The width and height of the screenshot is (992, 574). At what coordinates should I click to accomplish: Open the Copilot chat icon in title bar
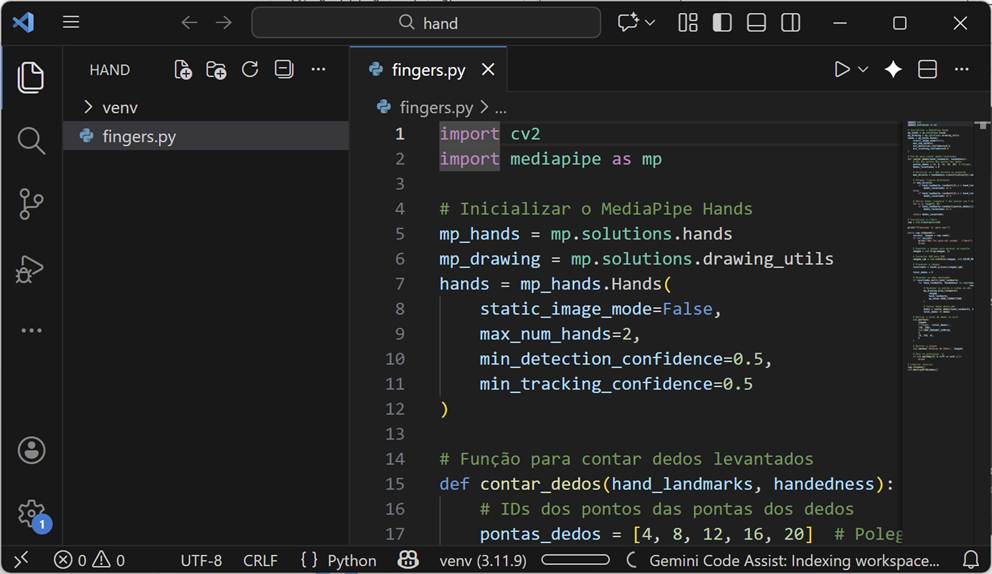[628, 23]
